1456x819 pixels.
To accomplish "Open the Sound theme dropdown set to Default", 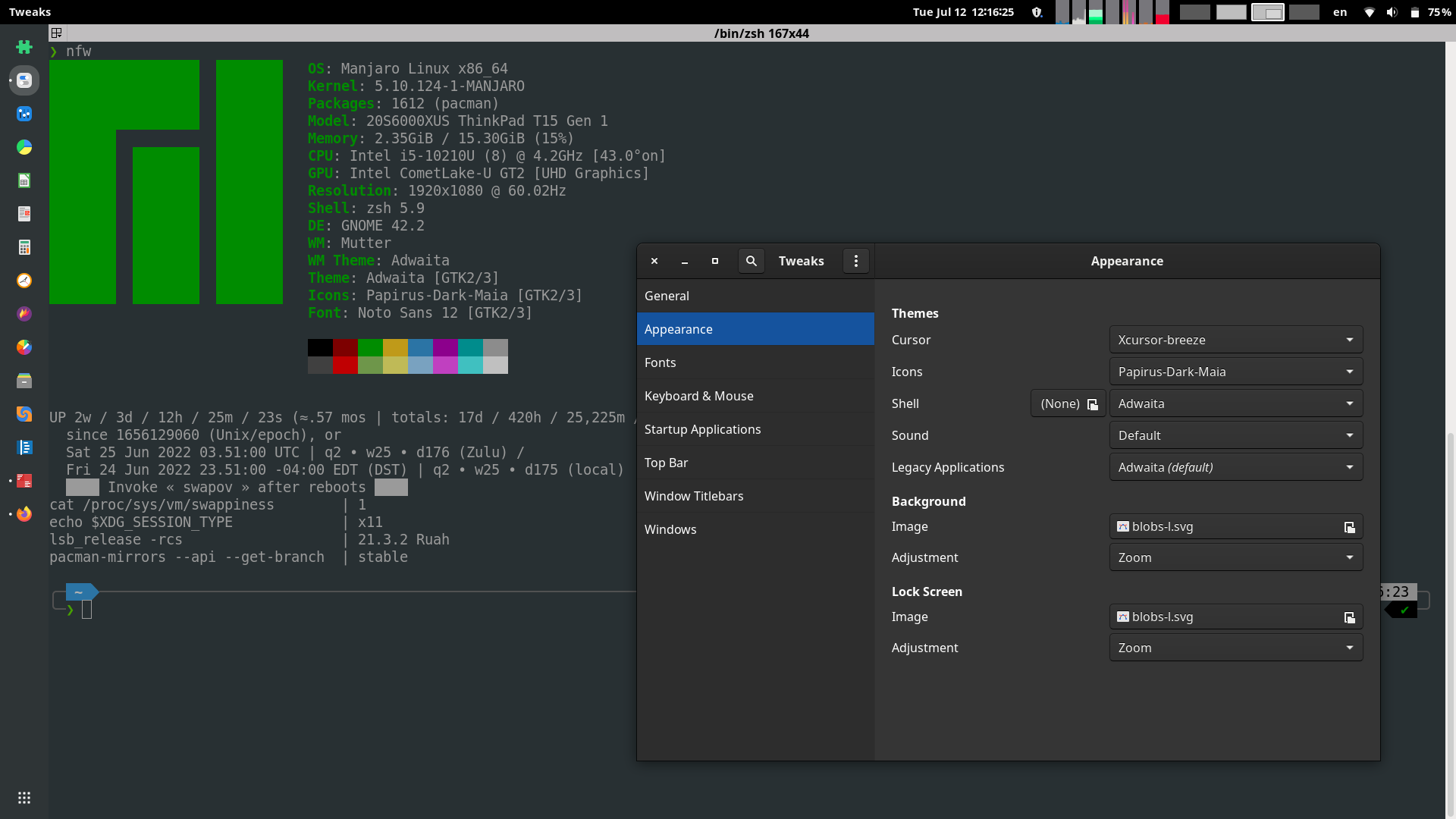I will click(x=1236, y=435).
